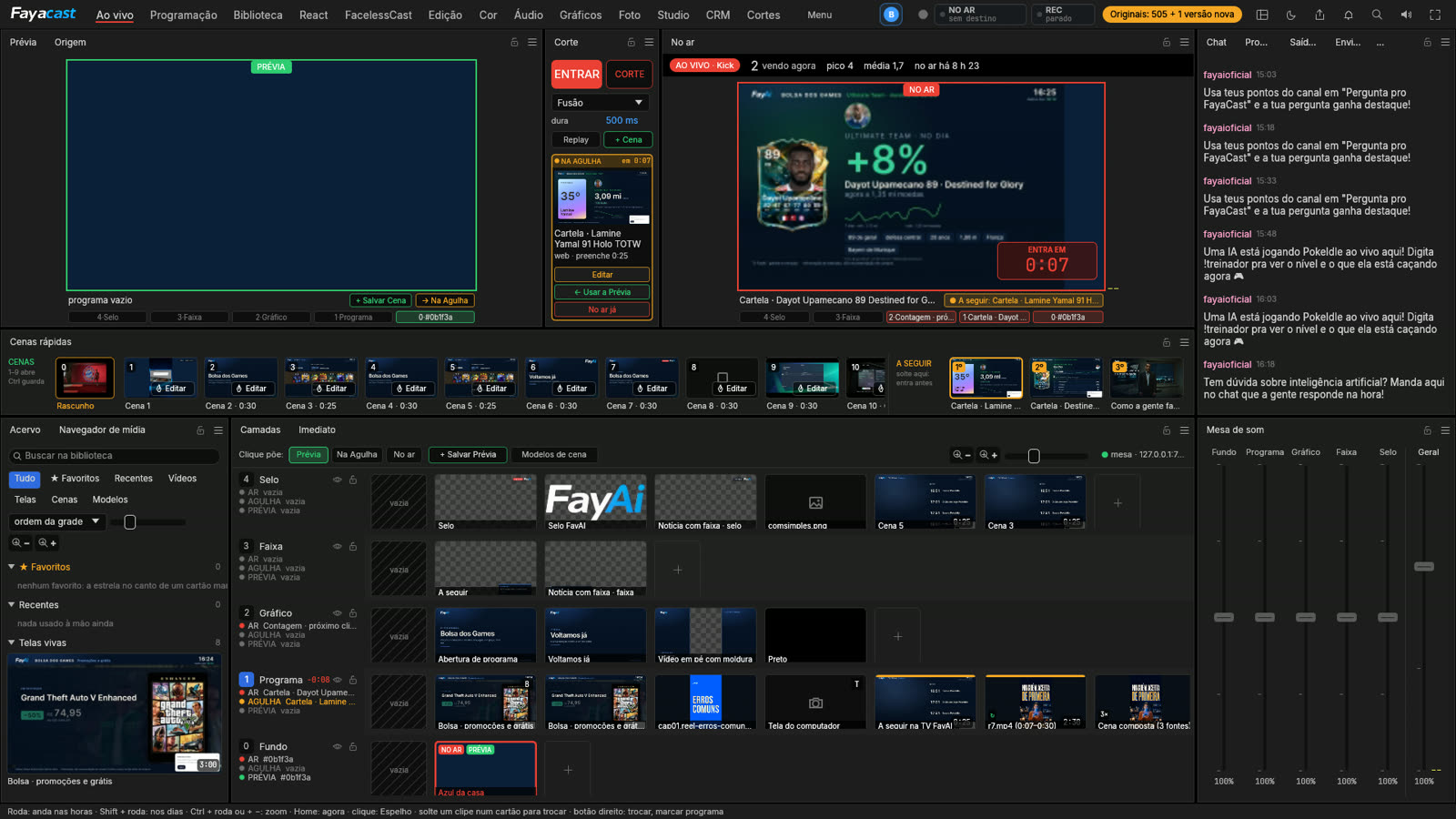Open the search magnifier in top bar

[x=1377, y=15]
